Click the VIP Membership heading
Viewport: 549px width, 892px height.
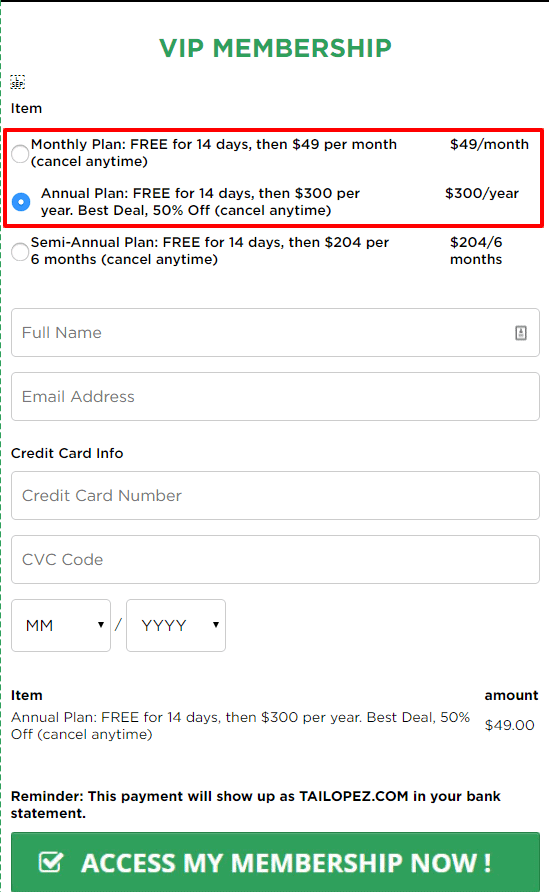275,48
